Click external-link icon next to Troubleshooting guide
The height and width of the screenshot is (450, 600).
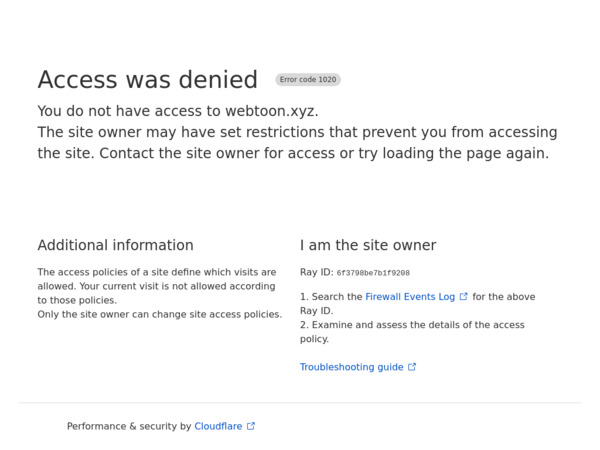[412, 367]
